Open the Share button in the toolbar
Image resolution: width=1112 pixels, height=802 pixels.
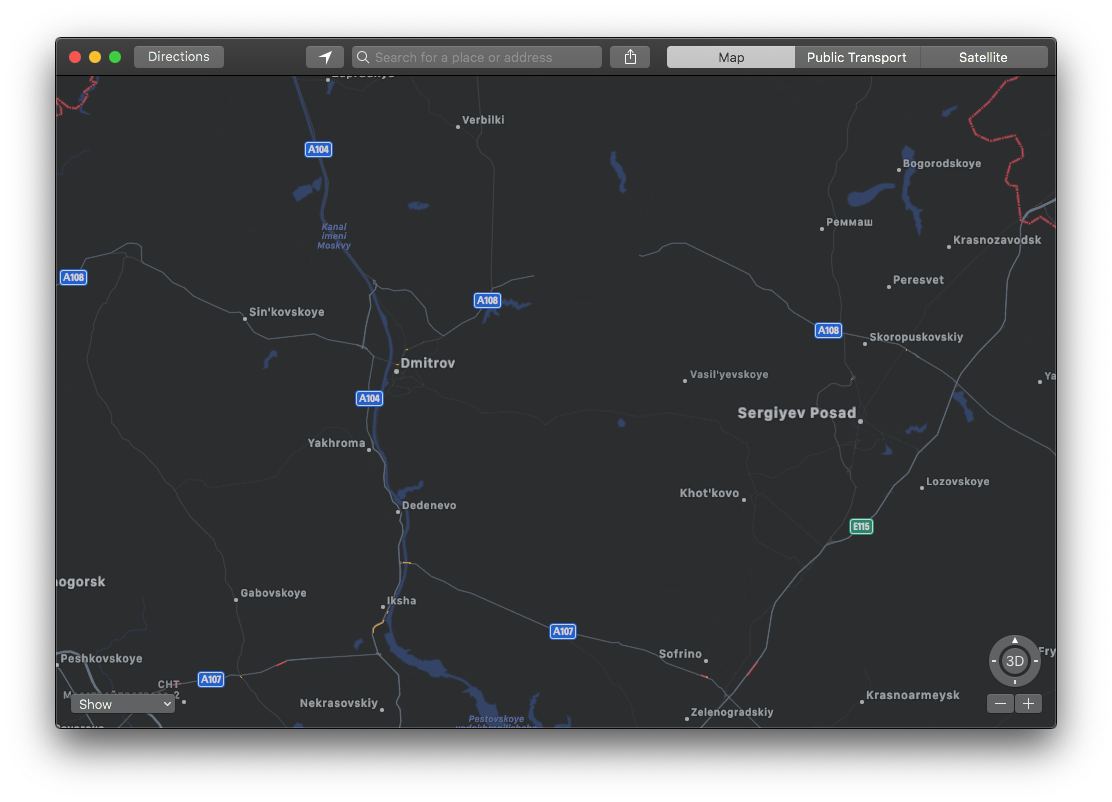630,57
